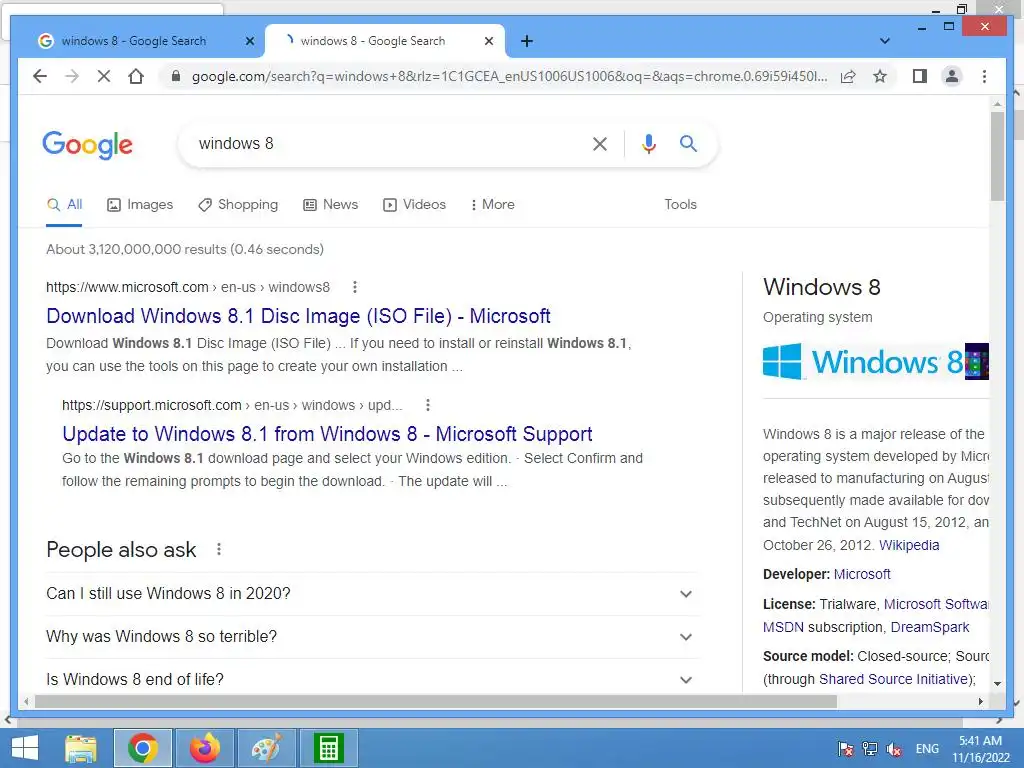This screenshot has height=768, width=1024.
Task: Open the Microsoft developer link
Action: (862, 574)
